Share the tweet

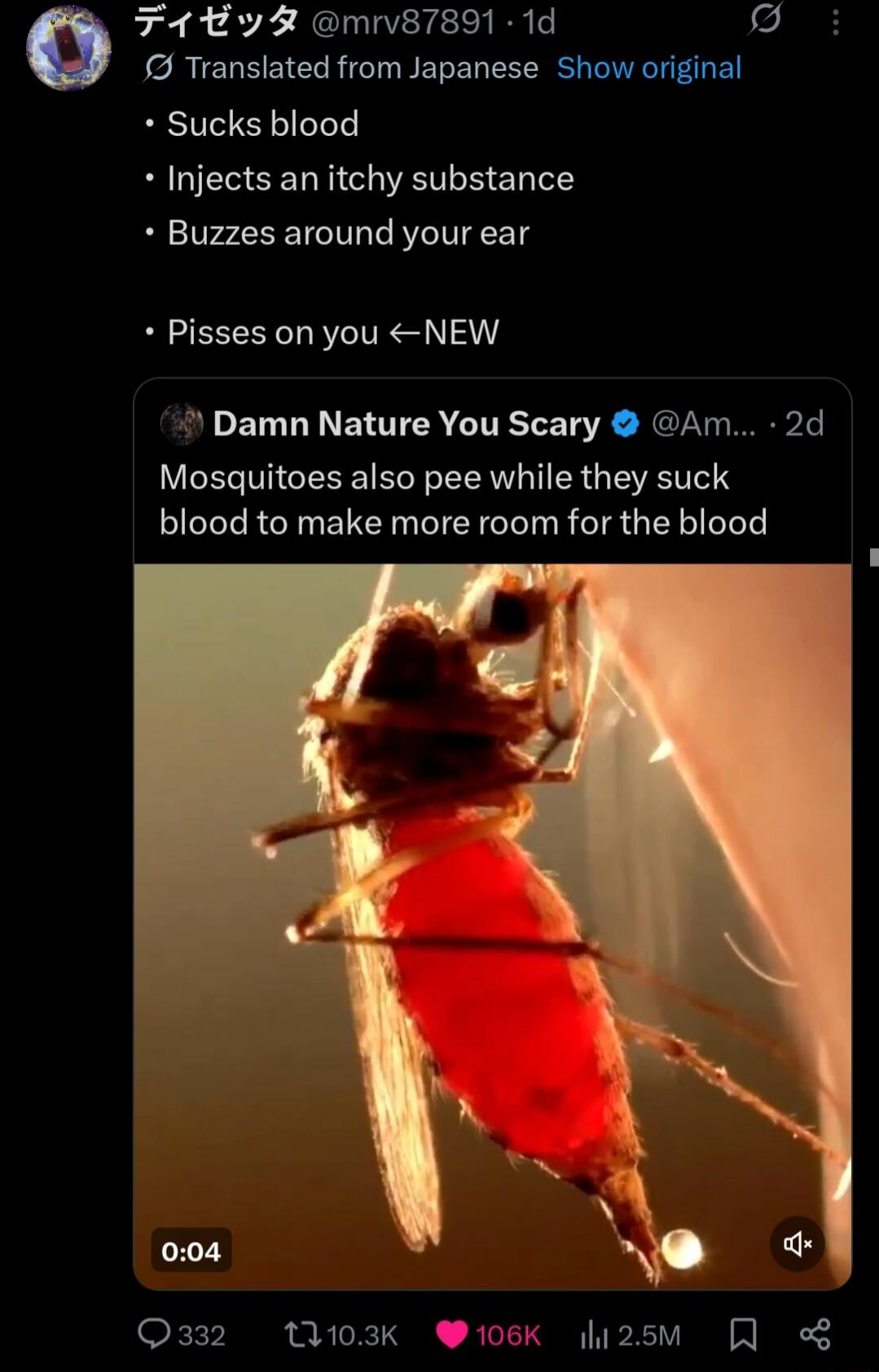pos(814,1335)
